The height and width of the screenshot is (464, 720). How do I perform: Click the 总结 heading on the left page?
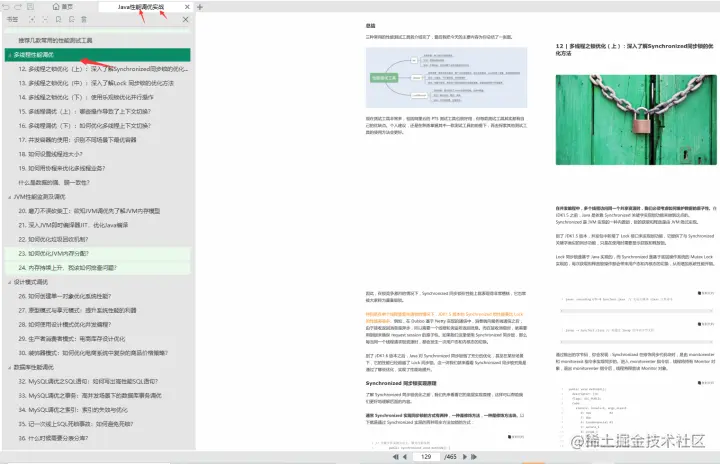pos(370,26)
